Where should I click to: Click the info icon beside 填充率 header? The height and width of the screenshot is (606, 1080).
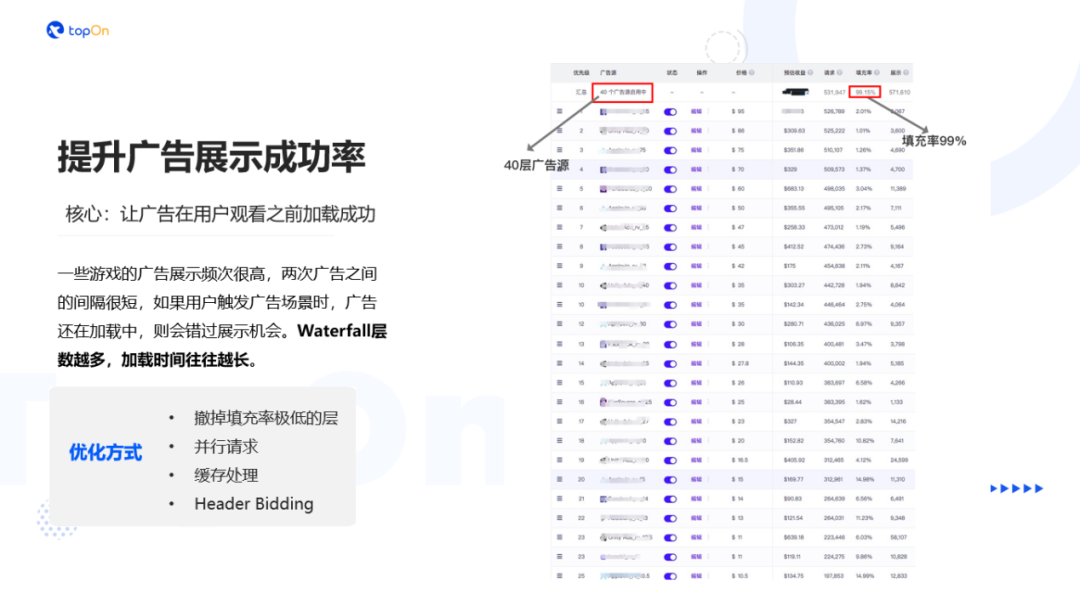coord(876,72)
